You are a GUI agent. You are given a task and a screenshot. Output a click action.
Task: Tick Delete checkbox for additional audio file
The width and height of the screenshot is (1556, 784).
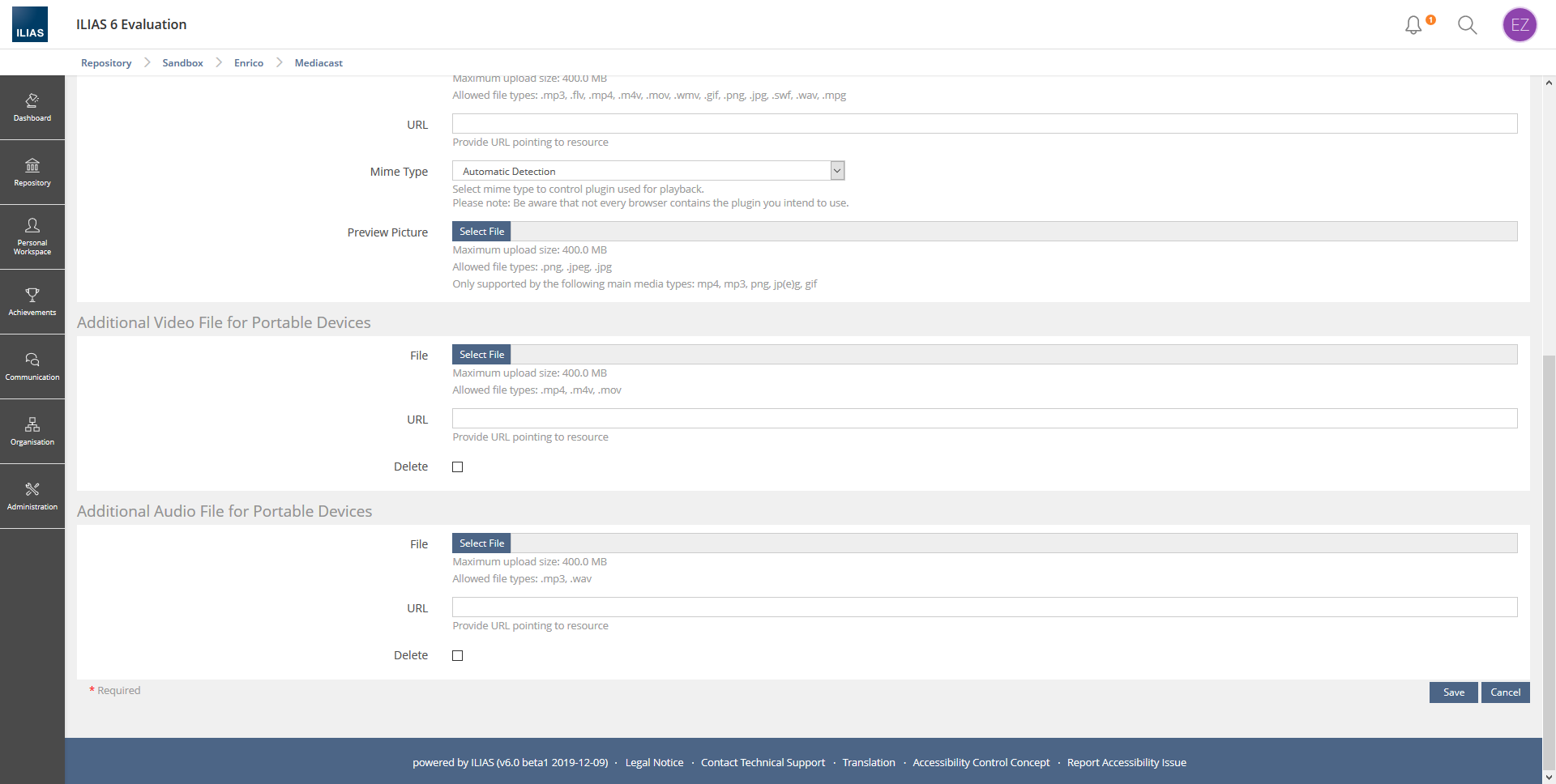tap(458, 656)
